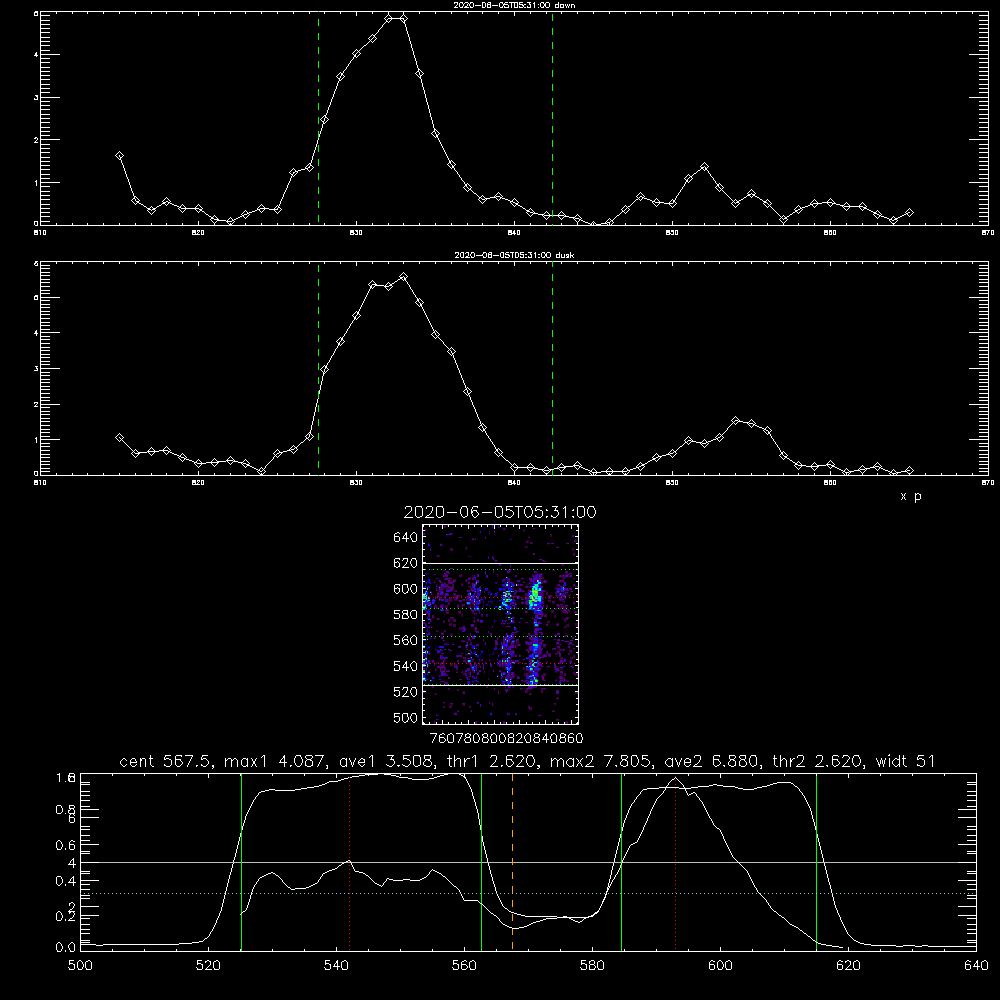Click the y-axis label '0.0' of bottom plot
Screen dimensions: 1000x1000
(66, 948)
